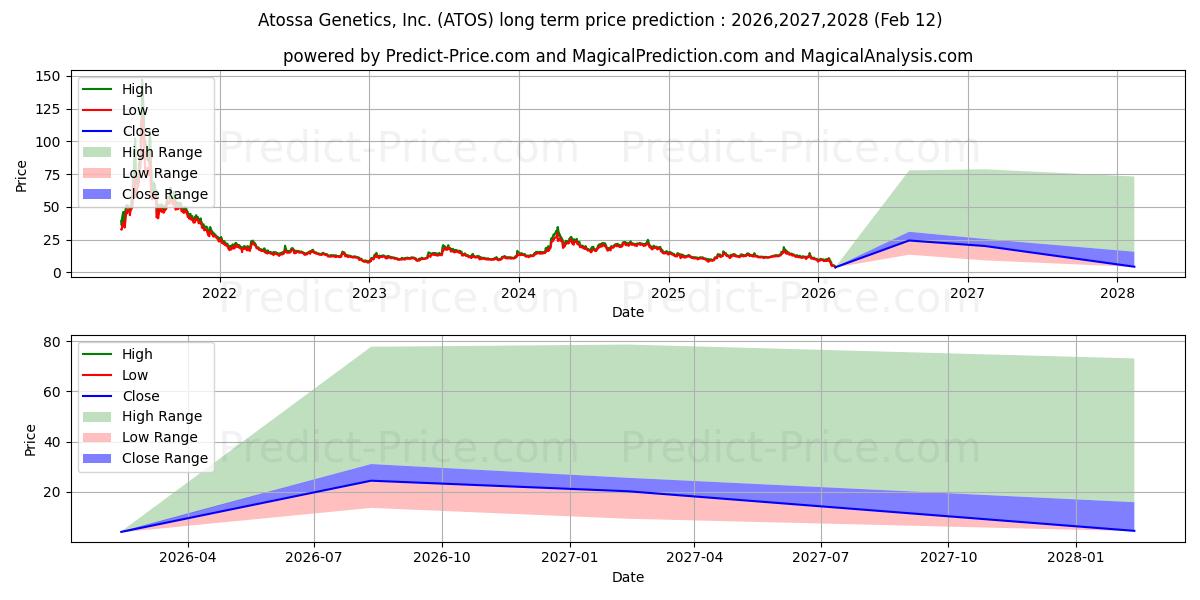Viewport: 1200px width, 600px height.
Task: Click the blue Close Range swatch in bottom legend
Action: pyautogui.click(x=98, y=458)
